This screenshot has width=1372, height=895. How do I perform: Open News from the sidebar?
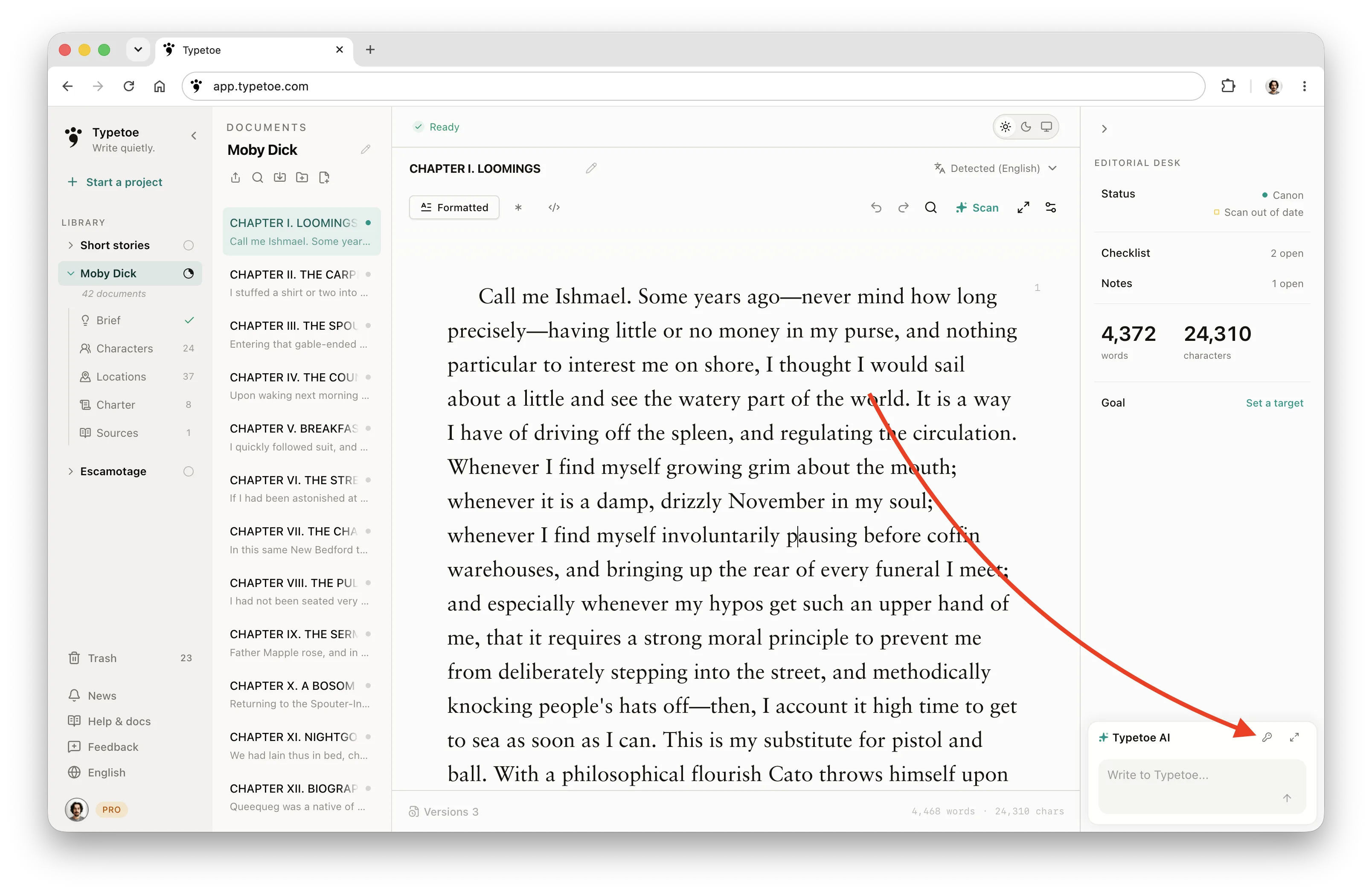click(92, 696)
